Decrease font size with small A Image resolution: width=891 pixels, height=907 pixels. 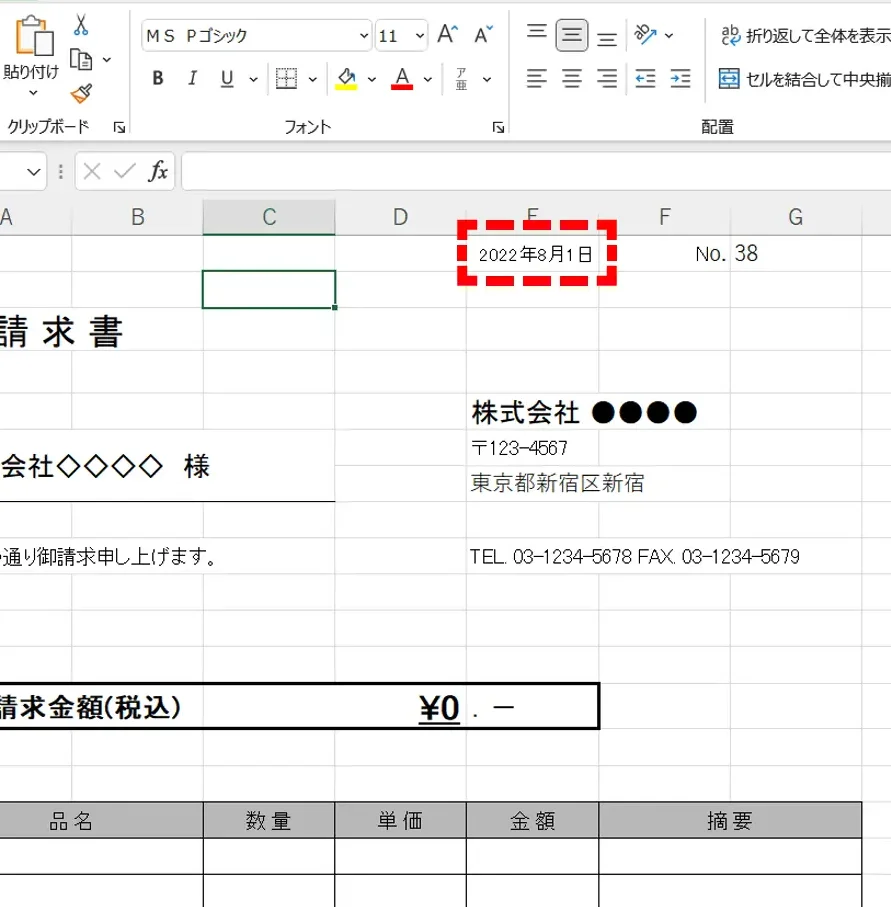click(x=483, y=35)
